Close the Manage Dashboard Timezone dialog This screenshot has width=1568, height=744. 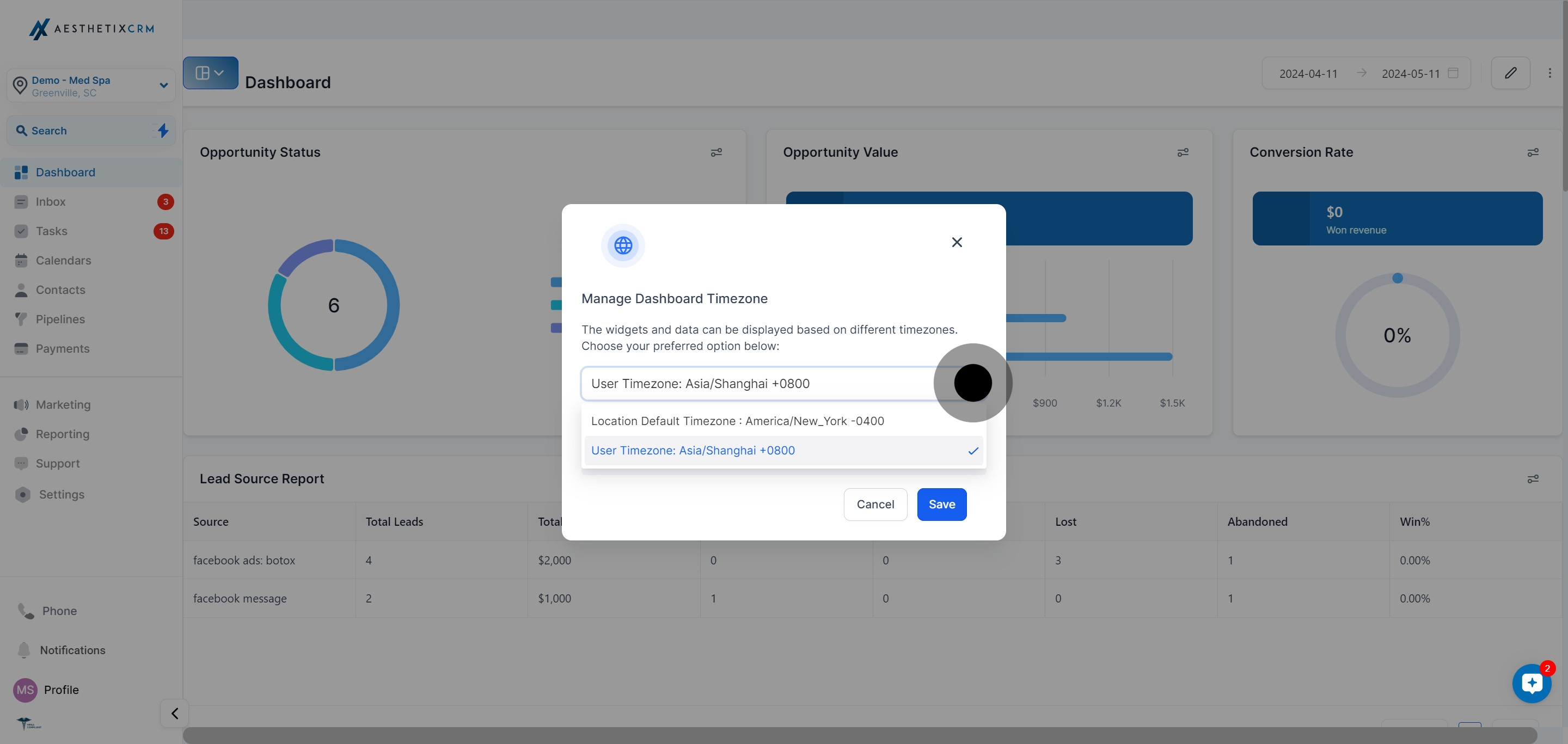956,242
